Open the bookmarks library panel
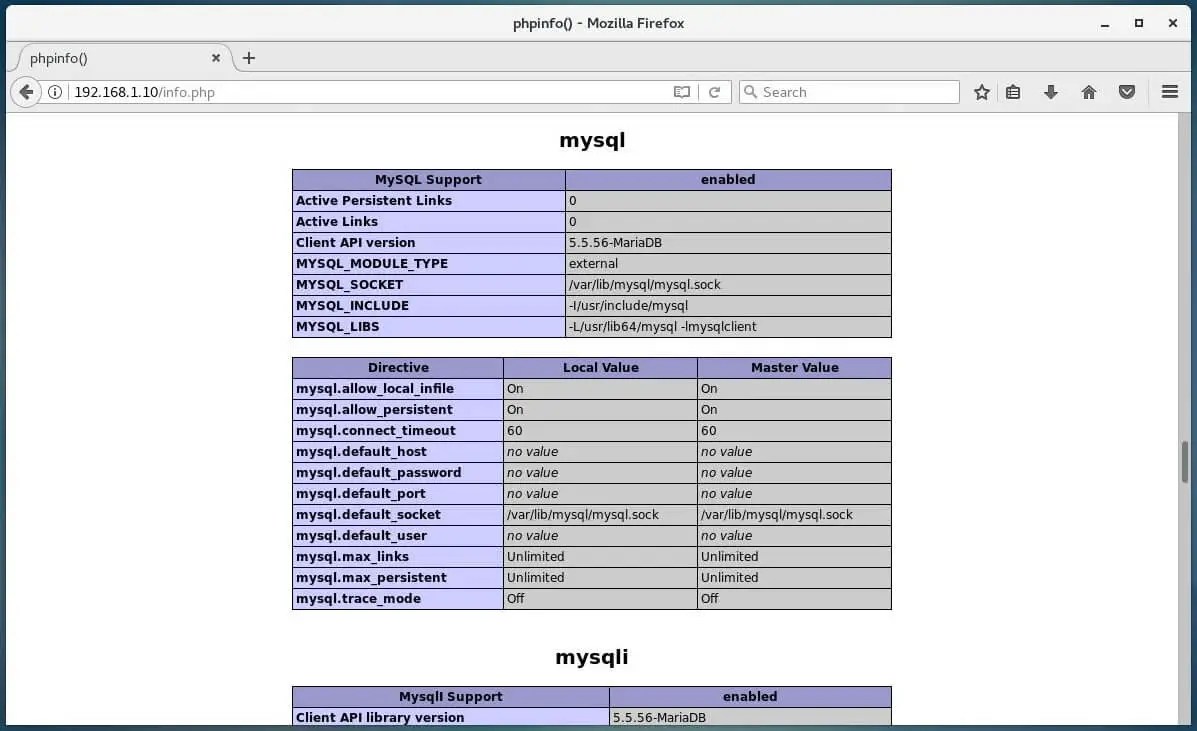Image resolution: width=1197 pixels, height=731 pixels. tap(1013, 92)
